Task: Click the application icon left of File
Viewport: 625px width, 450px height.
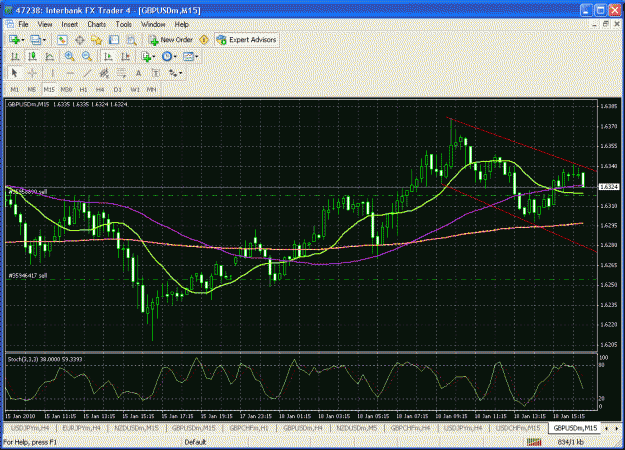Action: 9,24
